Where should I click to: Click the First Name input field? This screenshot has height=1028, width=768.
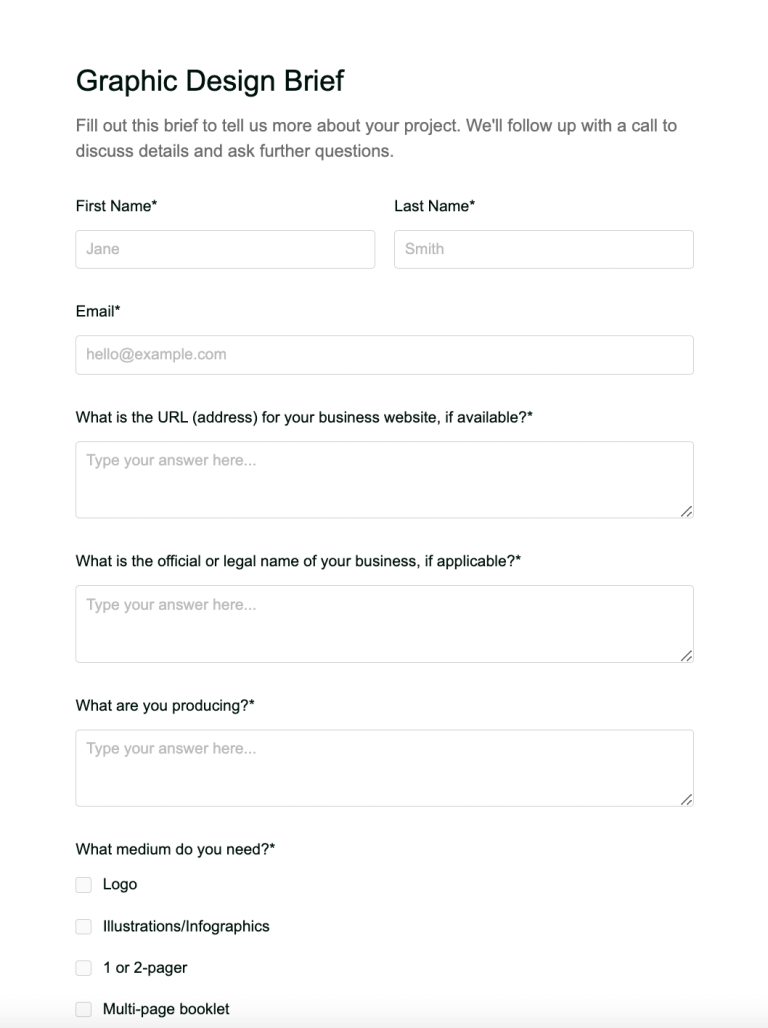pos(225,248)
